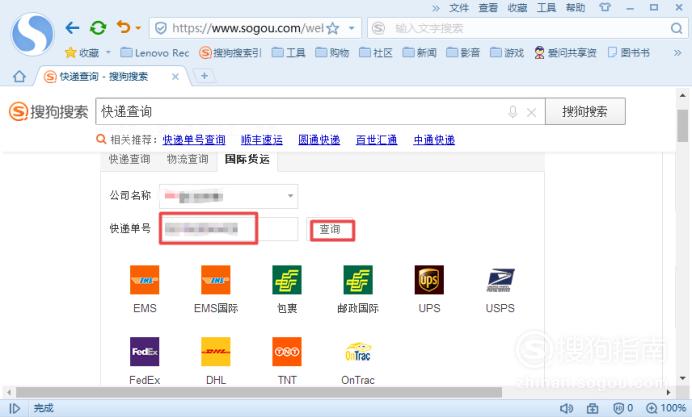Open the 搜狗搜索引 bookmark

(x=230, y=53)
